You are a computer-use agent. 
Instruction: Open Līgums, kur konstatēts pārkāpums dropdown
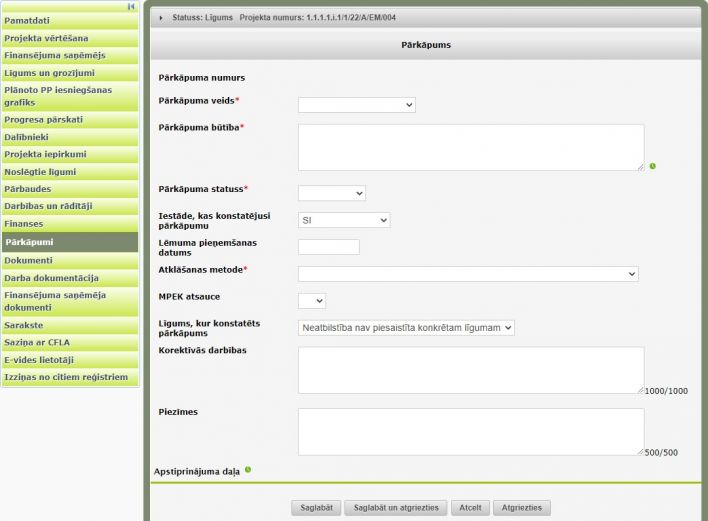click(x=405, y=327)
